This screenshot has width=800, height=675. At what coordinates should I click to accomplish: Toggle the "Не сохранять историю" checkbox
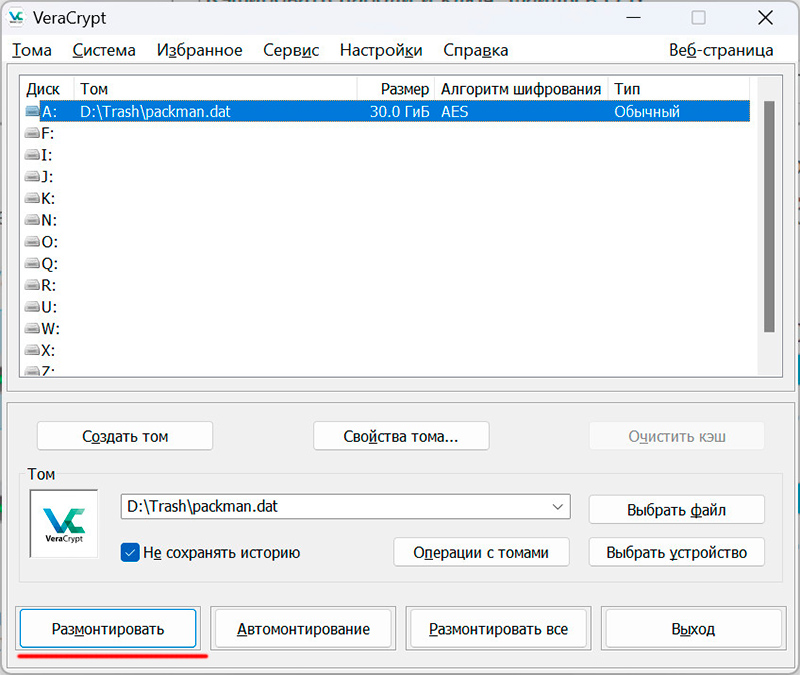(129, 552)
